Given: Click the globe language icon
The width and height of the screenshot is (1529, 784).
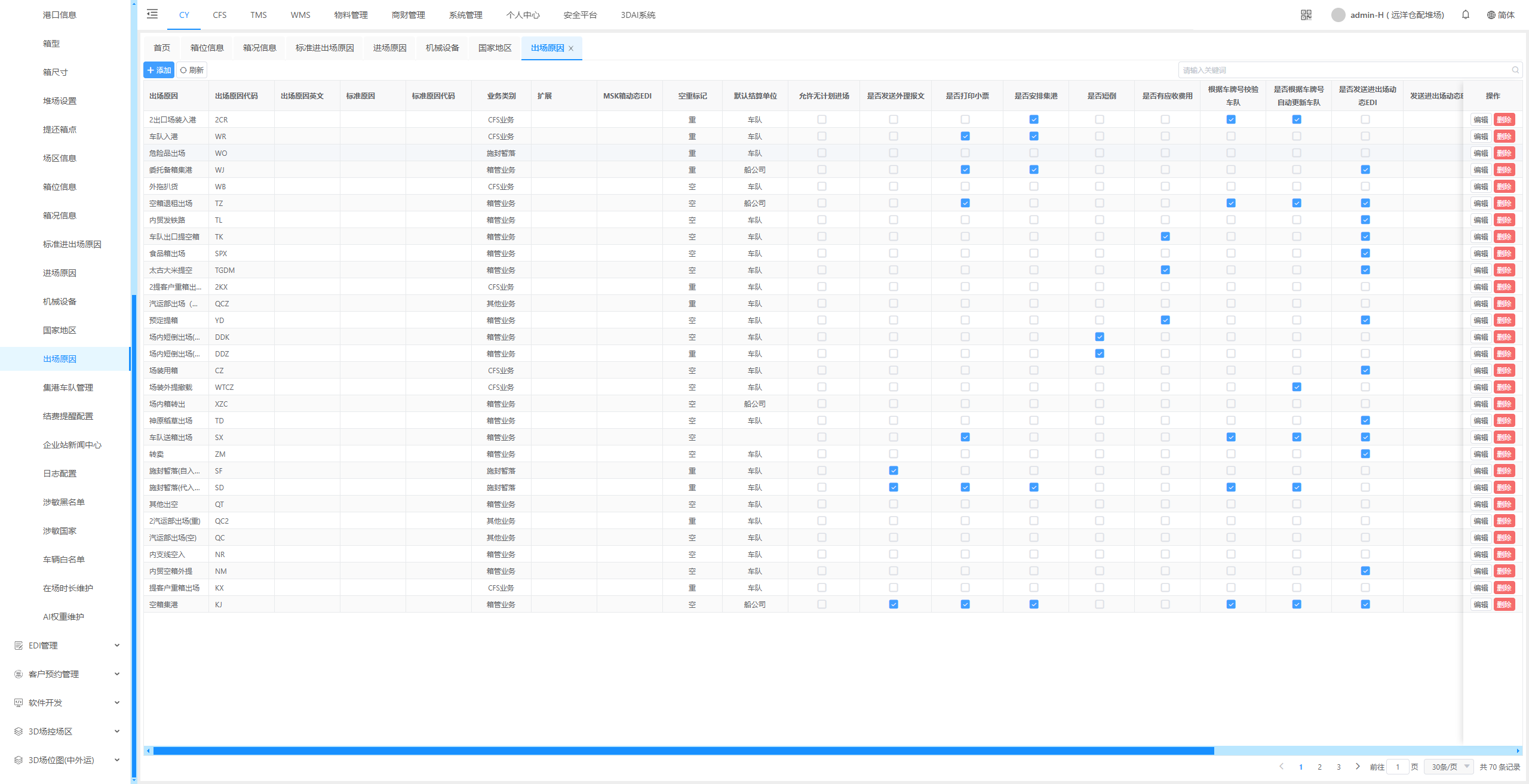Looking at the screenshot, I should tap(1491, 15).
